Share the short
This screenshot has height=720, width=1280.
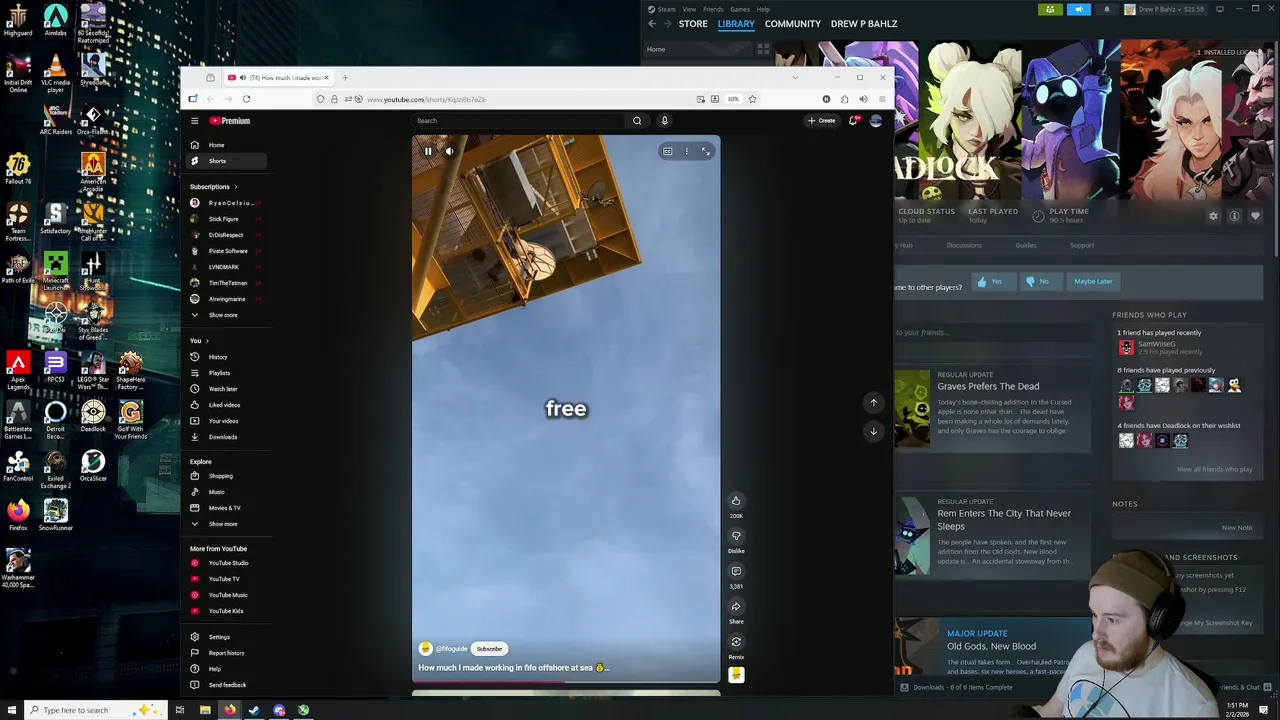coord(736,606)
